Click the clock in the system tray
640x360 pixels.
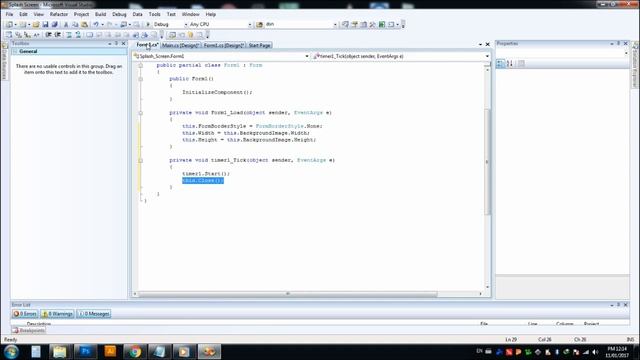[617, 352]
